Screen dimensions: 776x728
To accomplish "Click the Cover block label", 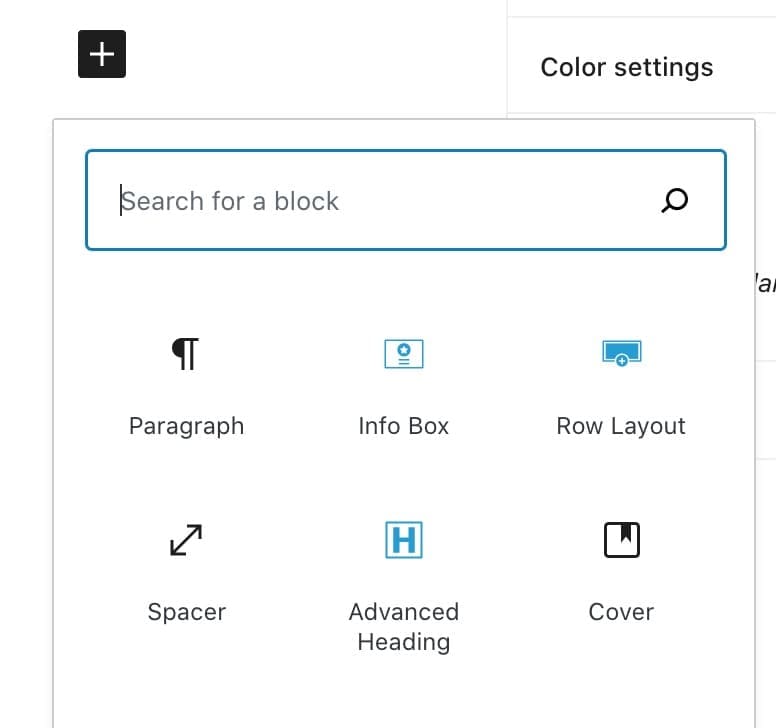I will [621, 612].
